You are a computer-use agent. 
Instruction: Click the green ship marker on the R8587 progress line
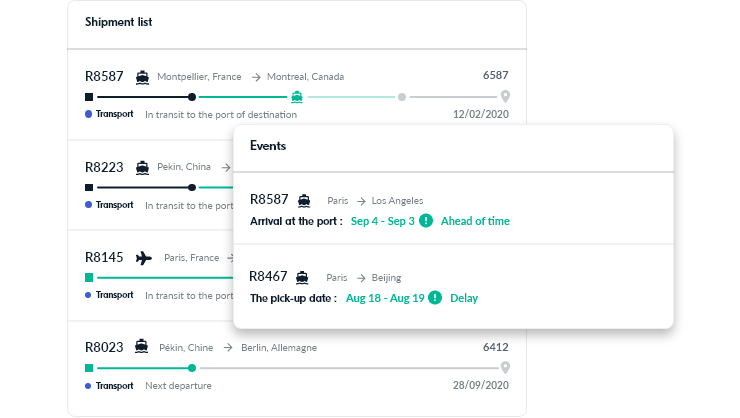297,97
